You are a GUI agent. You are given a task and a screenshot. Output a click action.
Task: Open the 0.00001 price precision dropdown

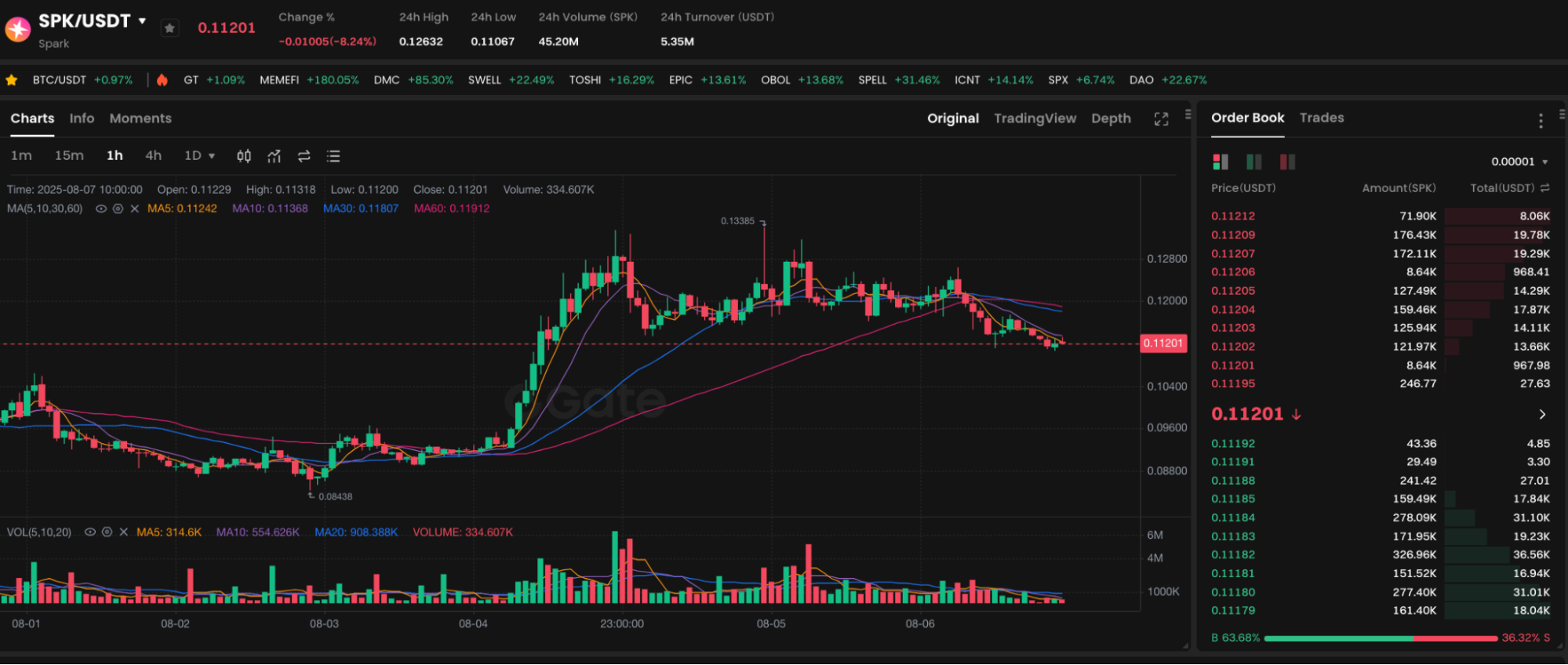[x=1519, y=162]
